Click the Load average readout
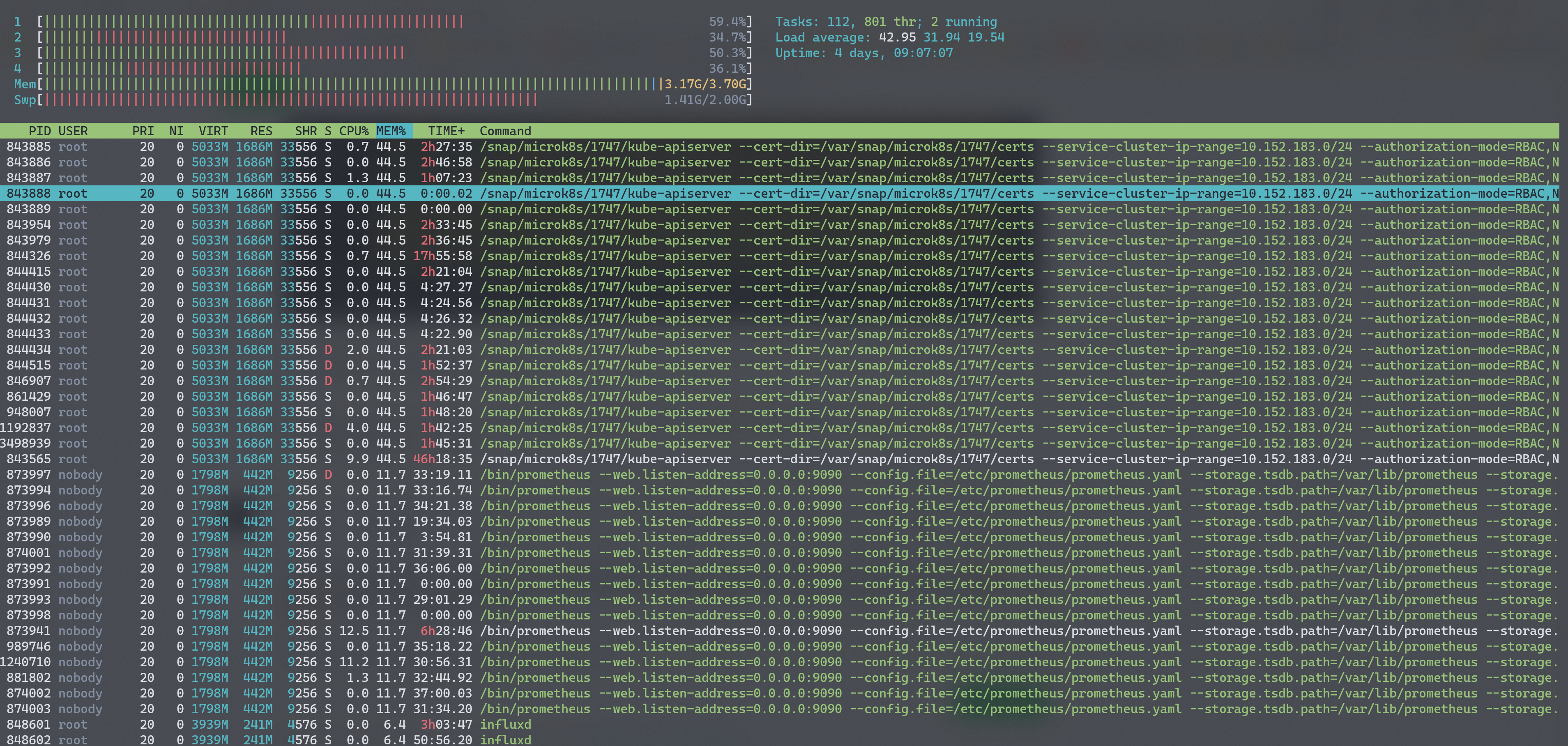Image resolution: width=1568 pixels, height=746 pixels. (890, 38)
